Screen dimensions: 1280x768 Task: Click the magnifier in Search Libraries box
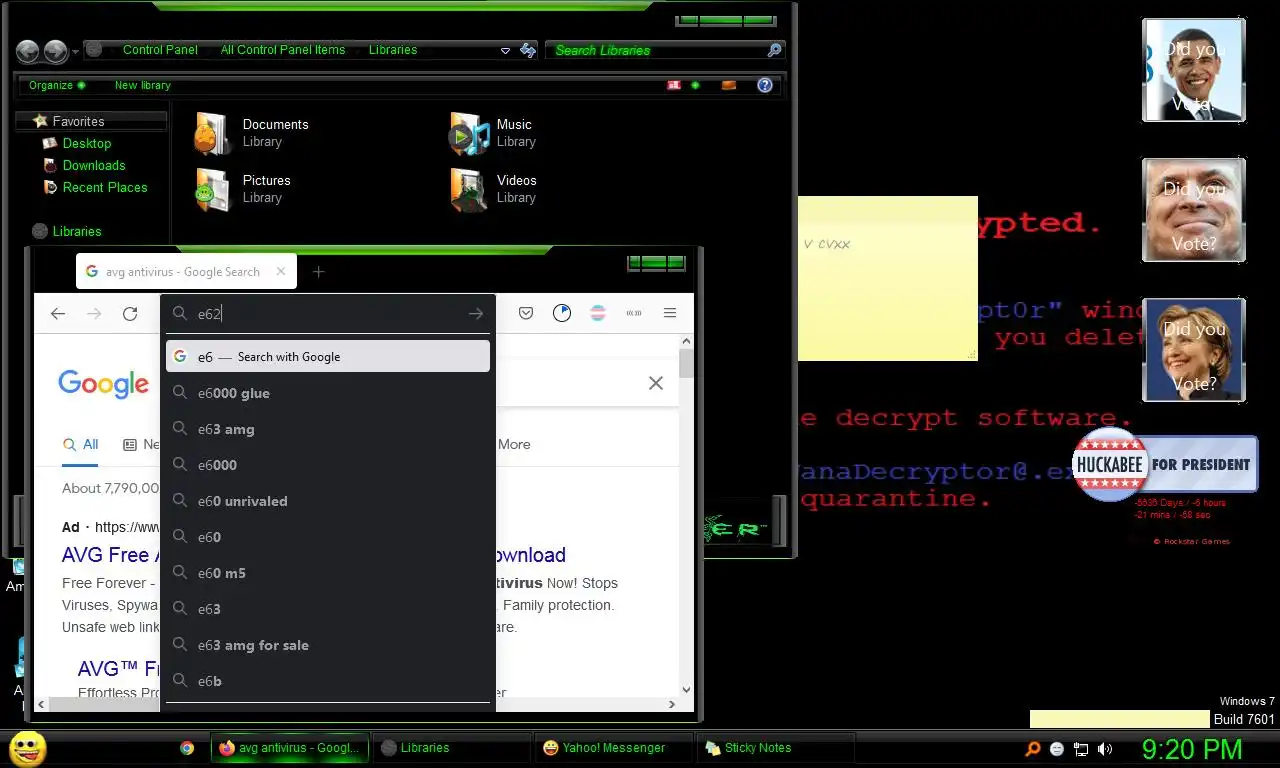pos(774,50)
